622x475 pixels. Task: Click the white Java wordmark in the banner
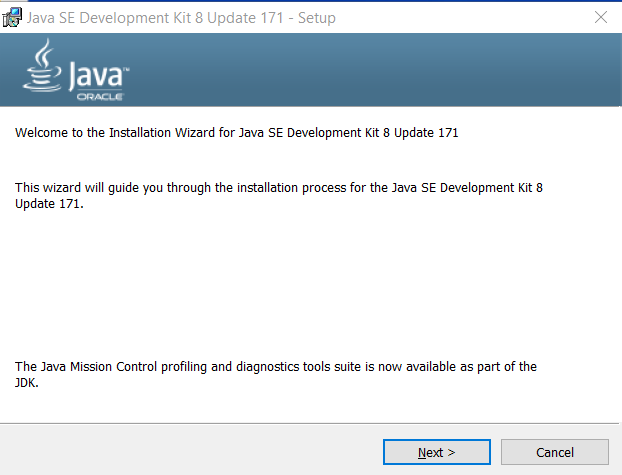[x=95, y=75]
